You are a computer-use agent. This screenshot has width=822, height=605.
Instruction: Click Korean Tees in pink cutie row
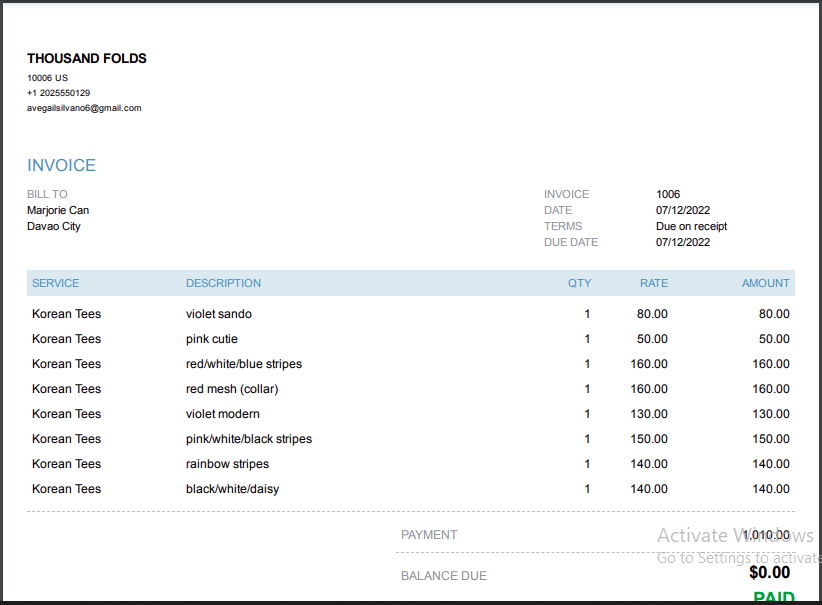pos(67,339)
